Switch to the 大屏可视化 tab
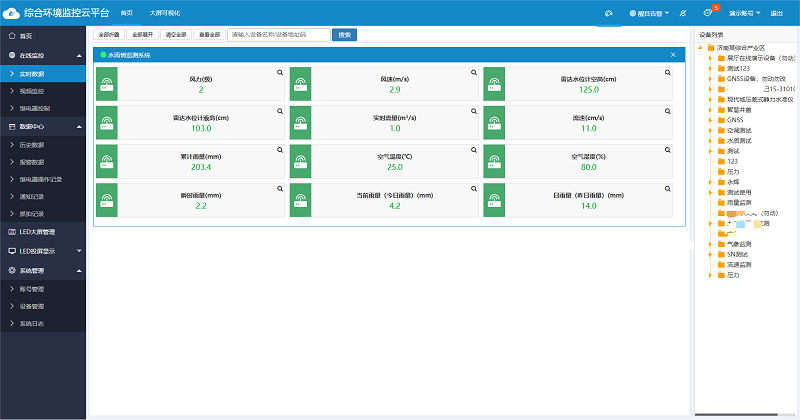This screenshot has height=420, width=800. click(x=165, y=14)
